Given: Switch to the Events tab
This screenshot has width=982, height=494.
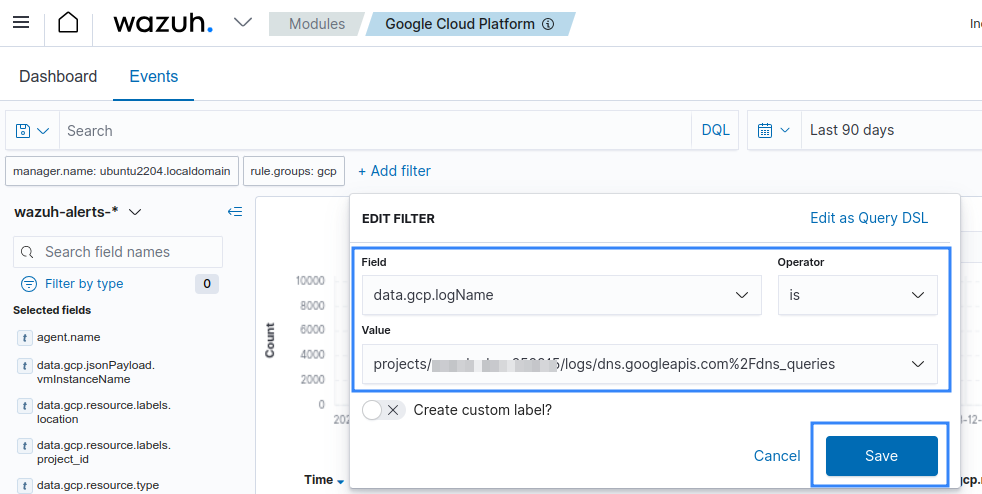Looking at the screenshot, I should point(153,76).
